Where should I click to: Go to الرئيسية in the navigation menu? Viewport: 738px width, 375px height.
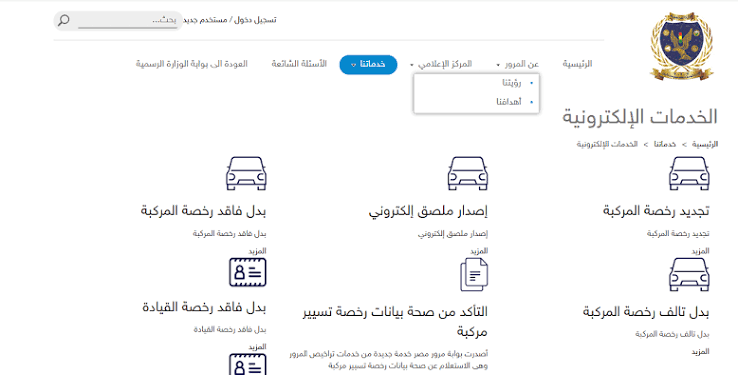click(x=577, y=64)
